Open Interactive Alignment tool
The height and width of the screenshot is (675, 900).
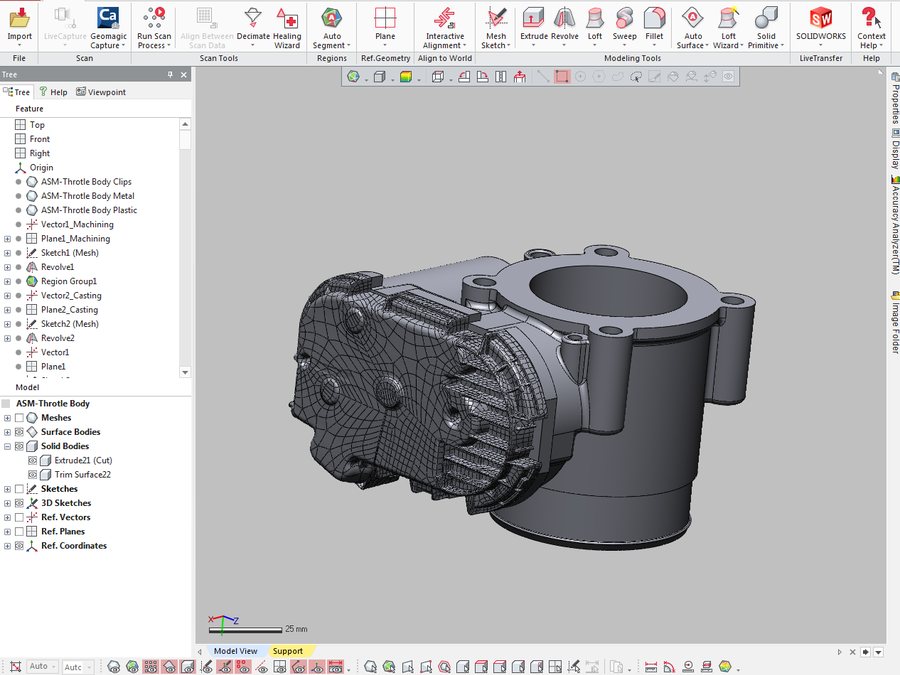[445, 27]
